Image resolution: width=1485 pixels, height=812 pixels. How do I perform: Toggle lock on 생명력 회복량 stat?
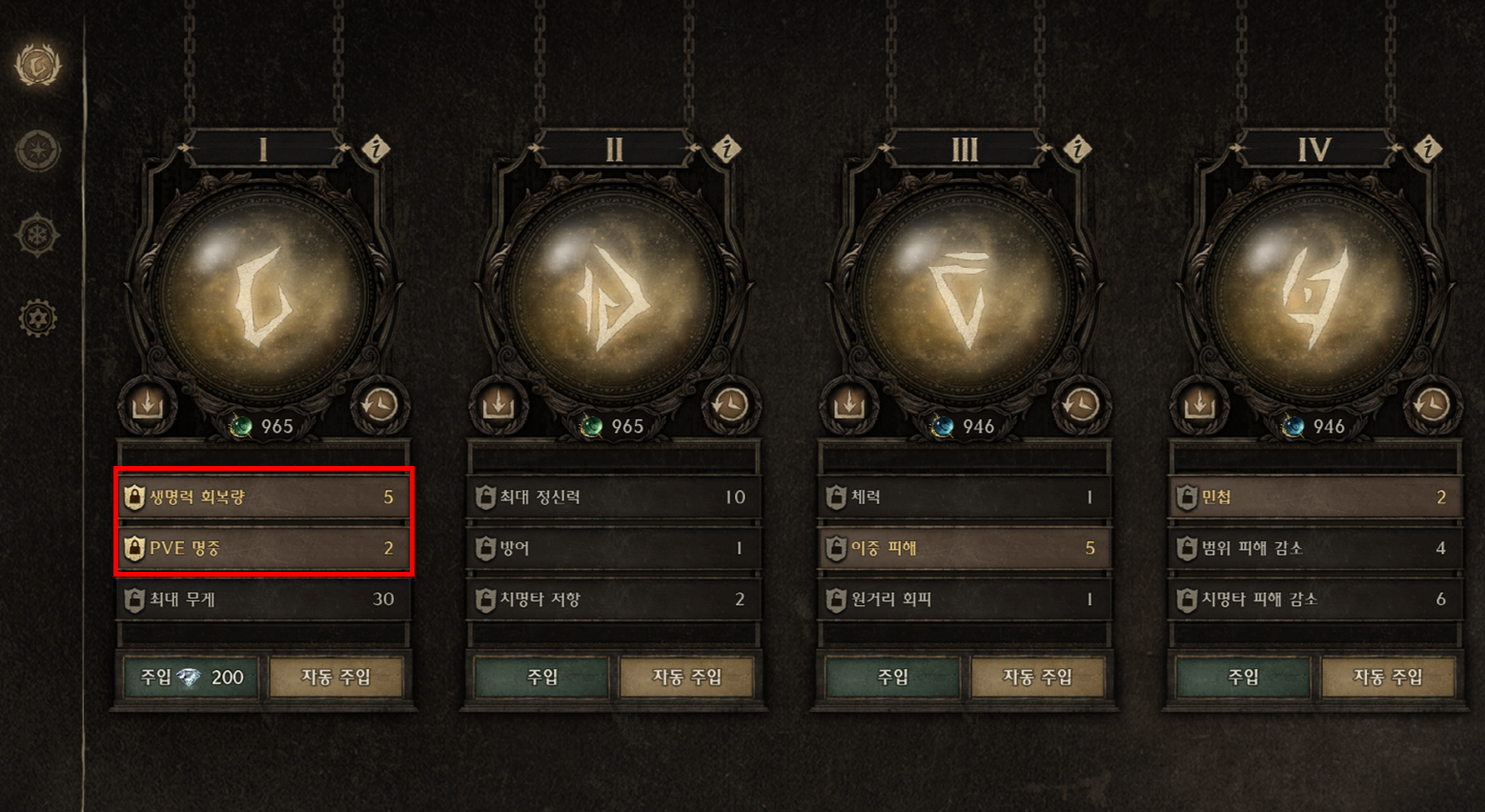pos(134,497)
